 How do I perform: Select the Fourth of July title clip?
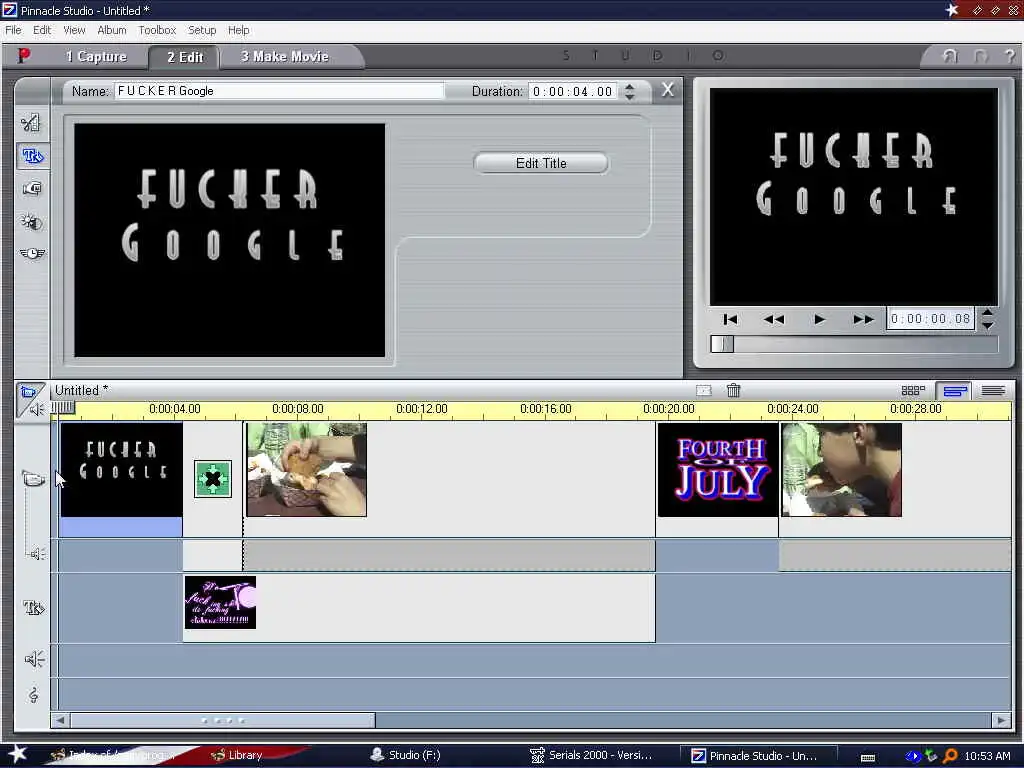coord(718,470)
